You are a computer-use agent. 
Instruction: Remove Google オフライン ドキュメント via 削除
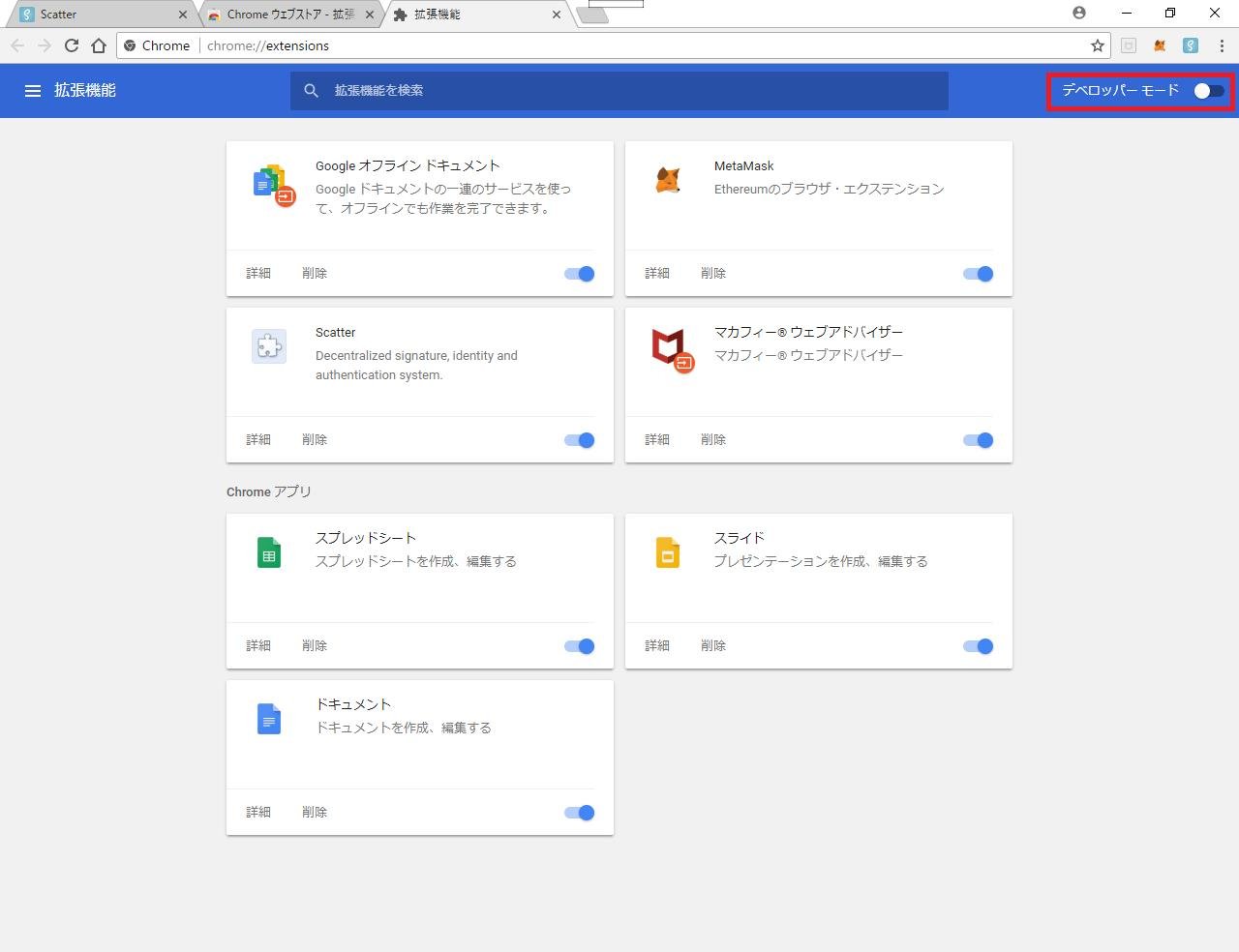tap(315, 274)
